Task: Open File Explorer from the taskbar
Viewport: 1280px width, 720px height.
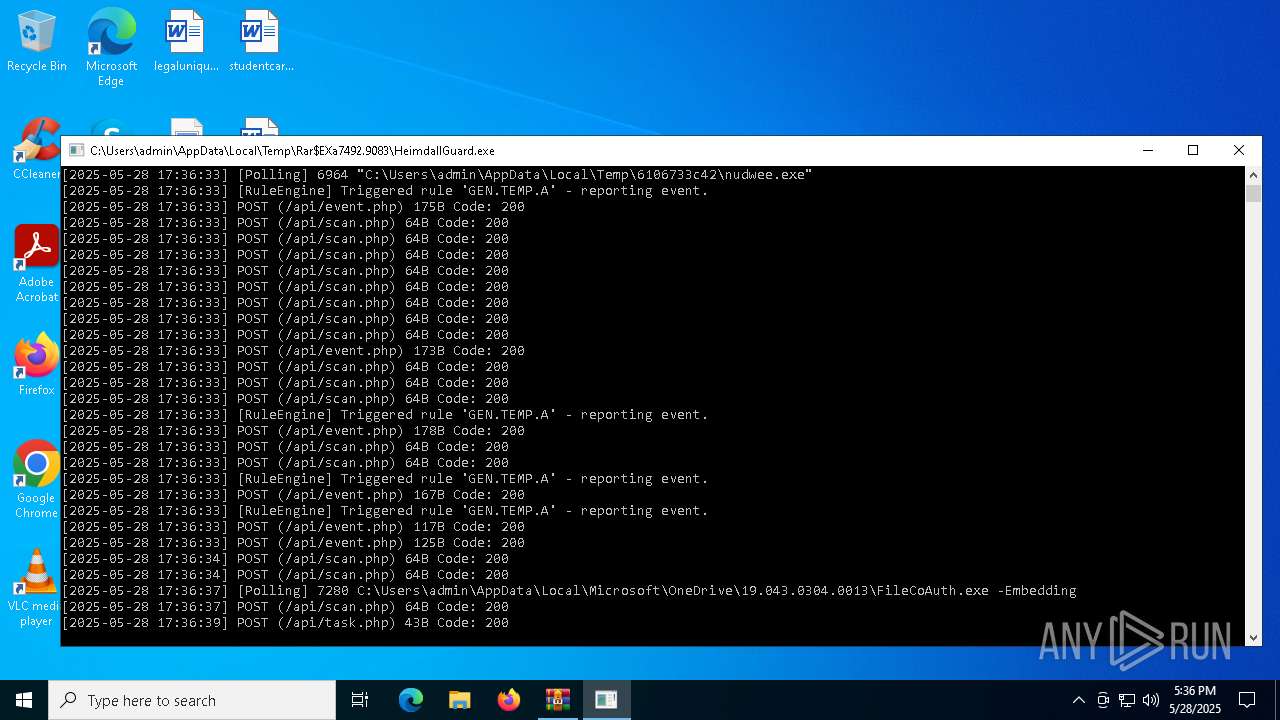Action: [459, 700]
